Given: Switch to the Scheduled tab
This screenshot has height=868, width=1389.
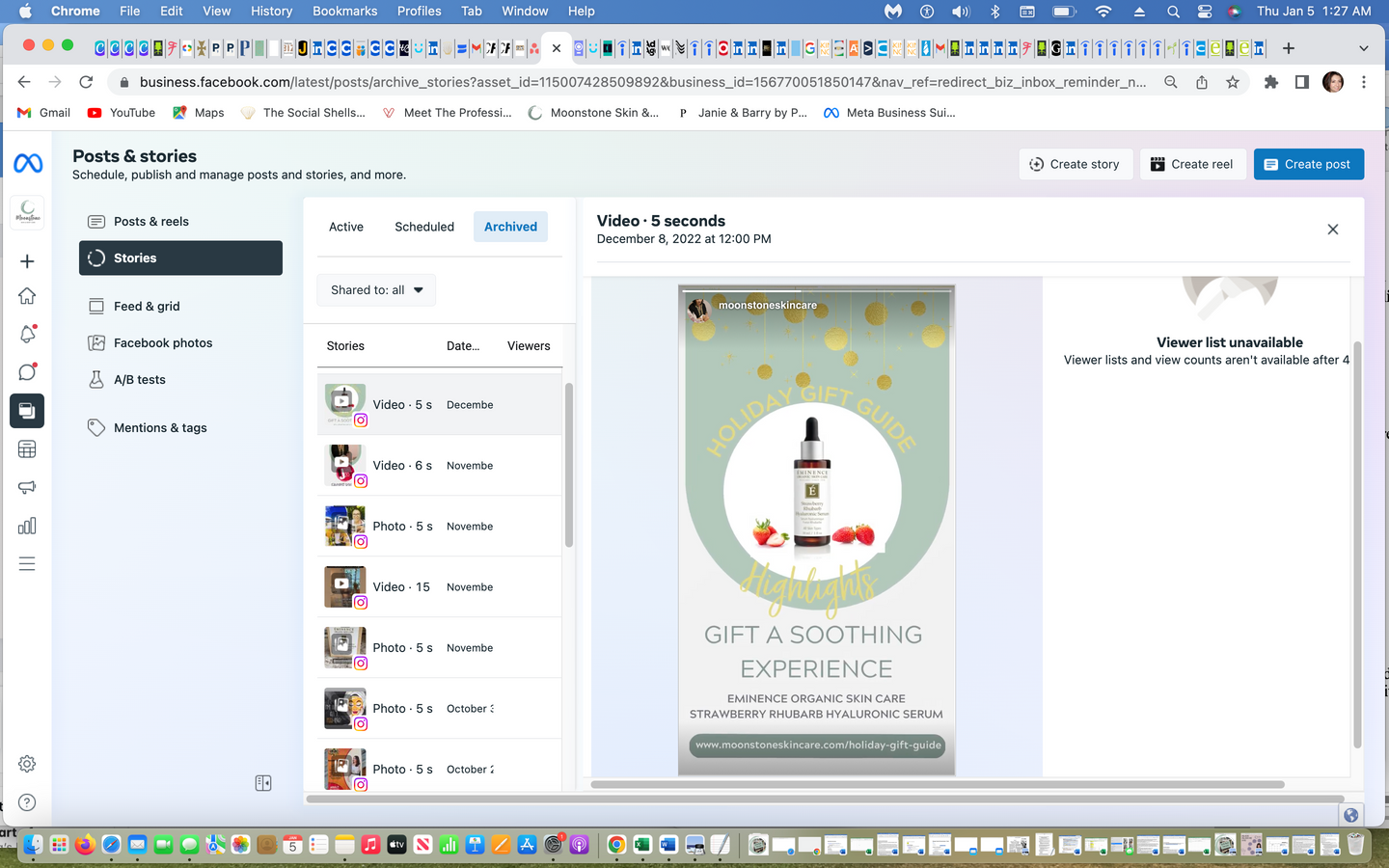Looking at the screenshot, I should coord(423,227).
